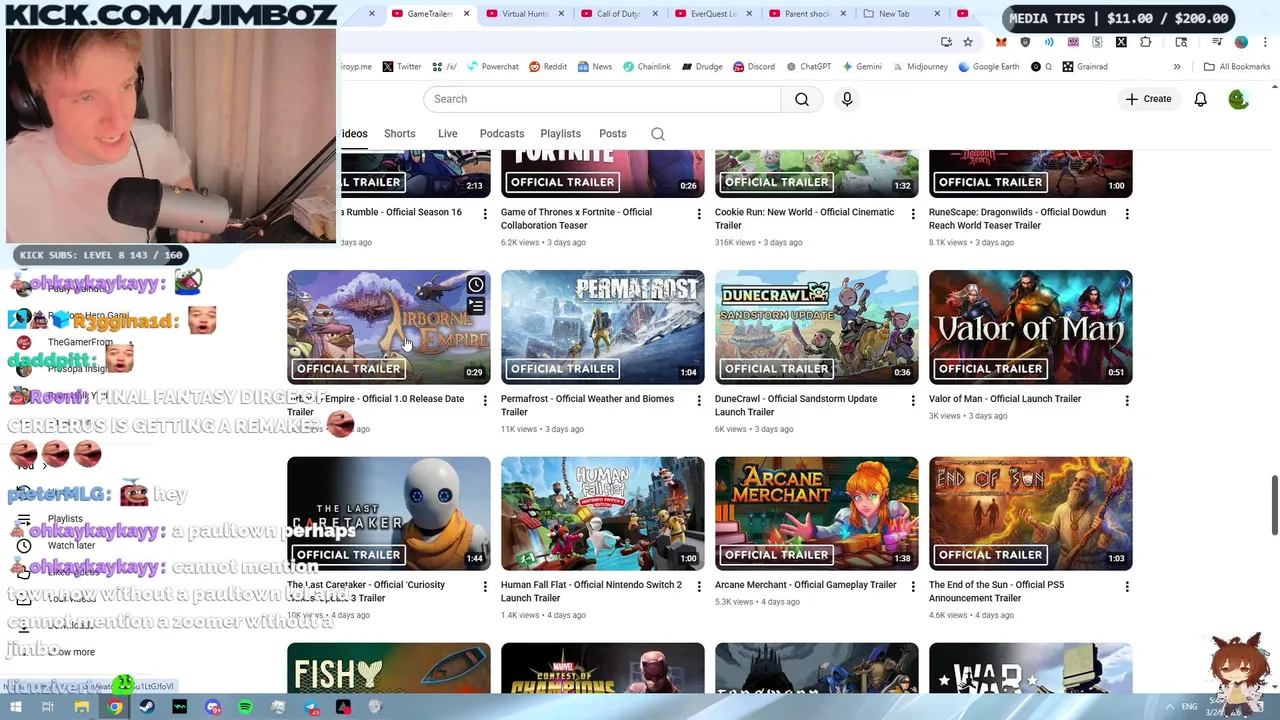Image resolution: width=1280 pixels, height=720 pixels.
Task: Open the Discord bookmark
Action: coord(754,67)
